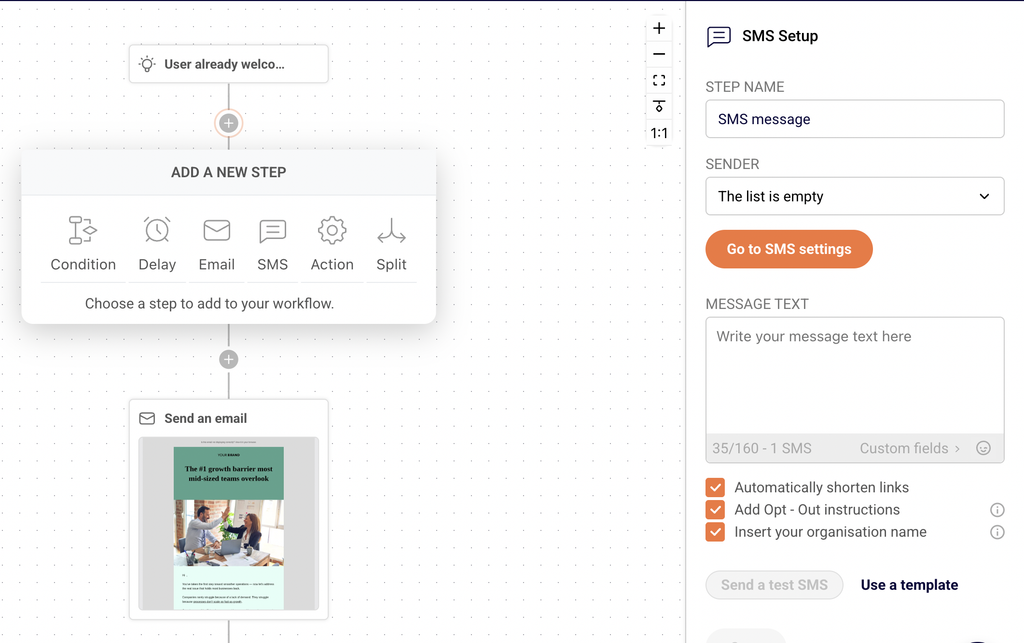Select the User already welcomed trigger node

point(229,64)
